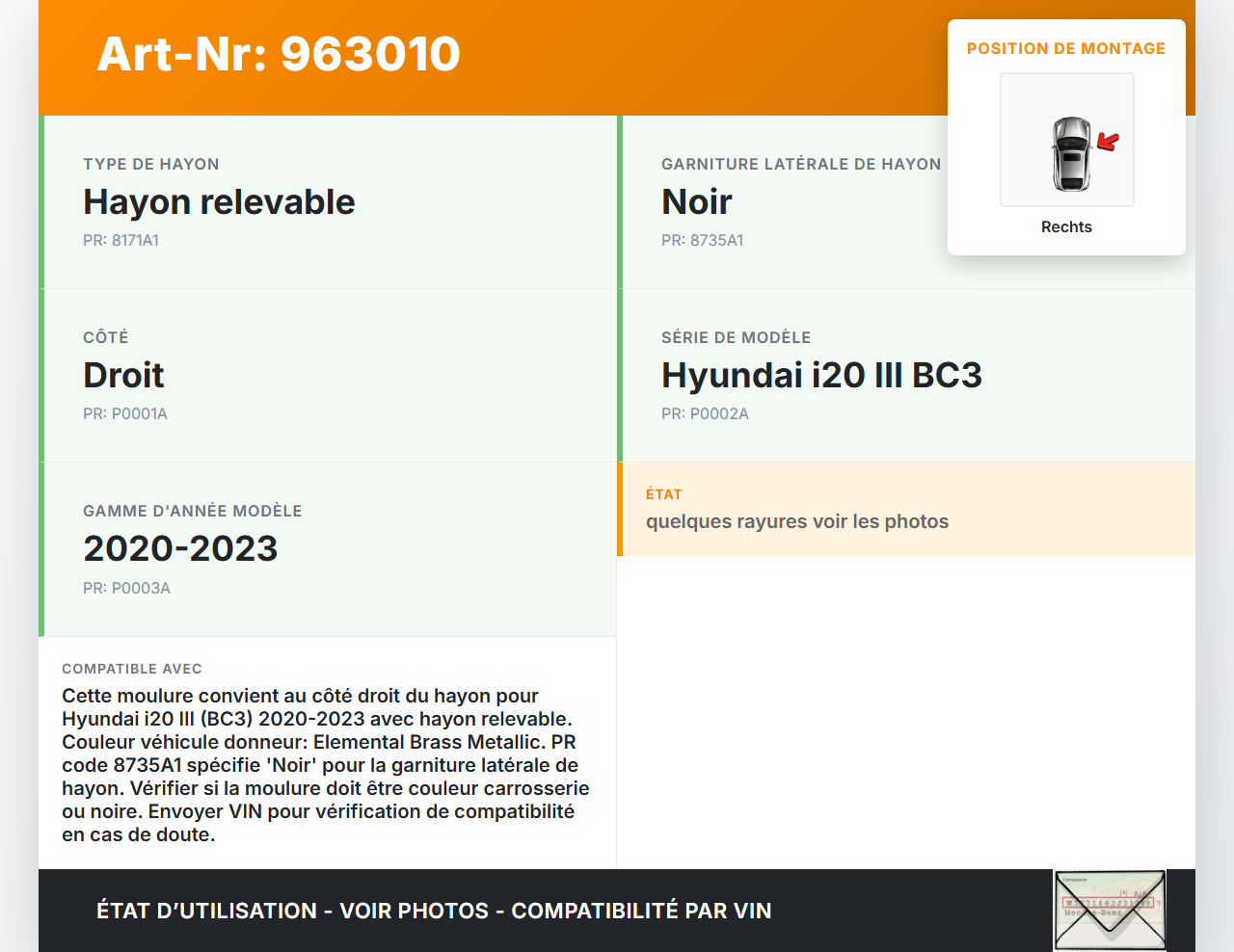Screen dimensions: 1234x952
Task: Click the 'Hyundai i20 III BC3' model
Action: point(821,376)
